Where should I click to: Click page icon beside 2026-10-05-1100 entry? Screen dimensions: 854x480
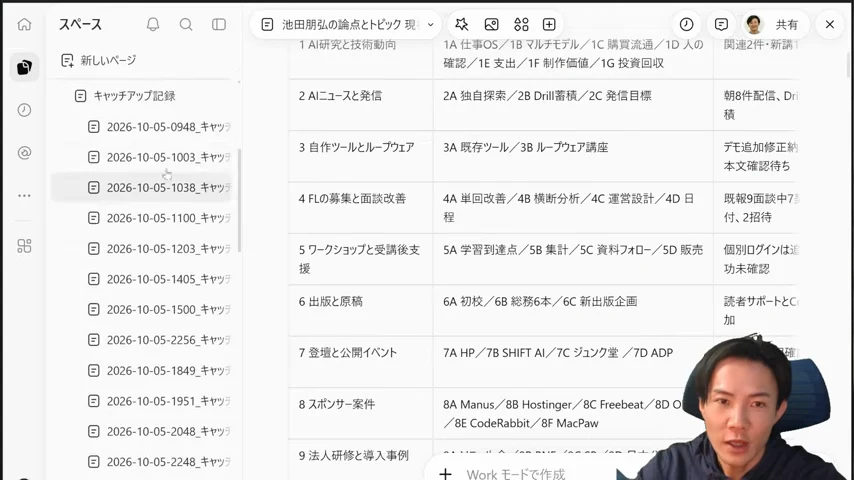tap(94, 218)
